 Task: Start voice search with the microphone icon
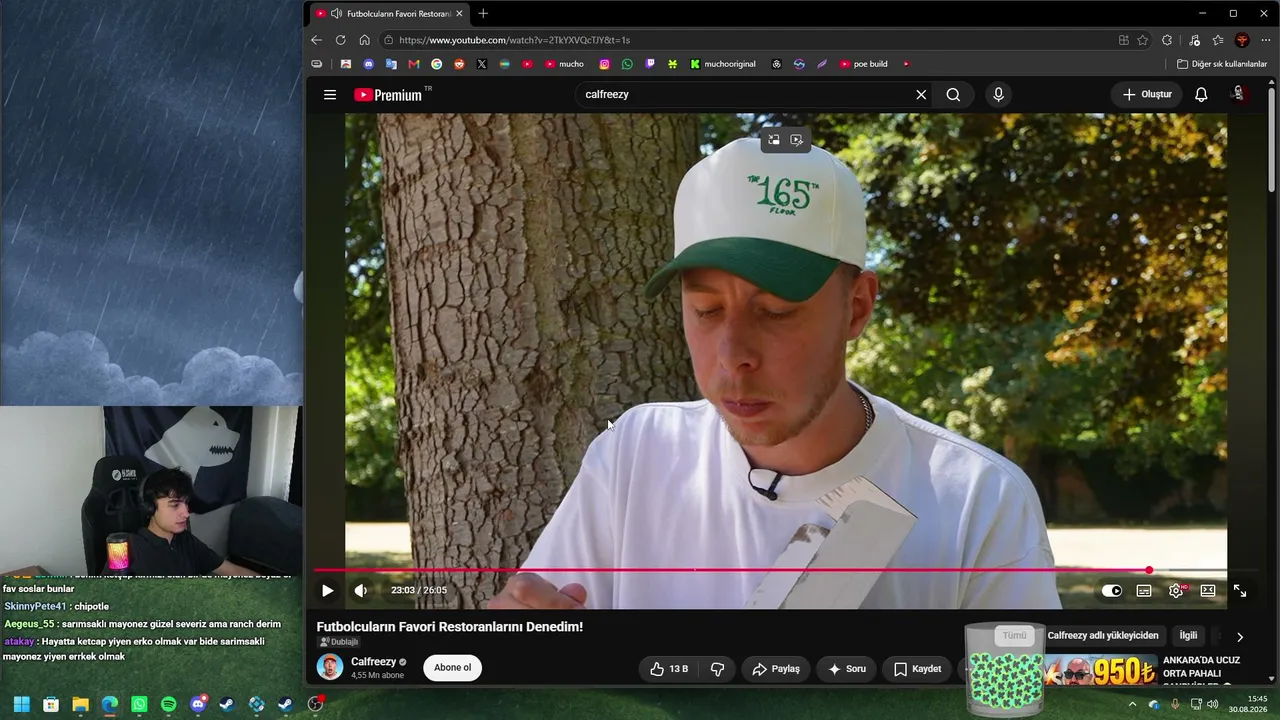[x=998, y=95]
